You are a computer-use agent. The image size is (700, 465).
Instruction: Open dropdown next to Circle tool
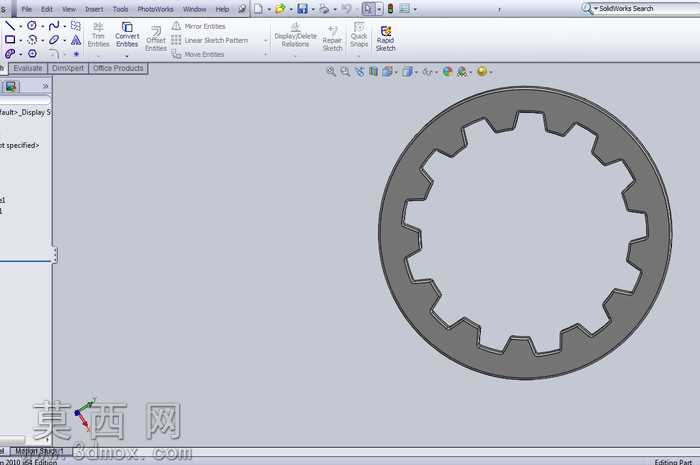42,26
